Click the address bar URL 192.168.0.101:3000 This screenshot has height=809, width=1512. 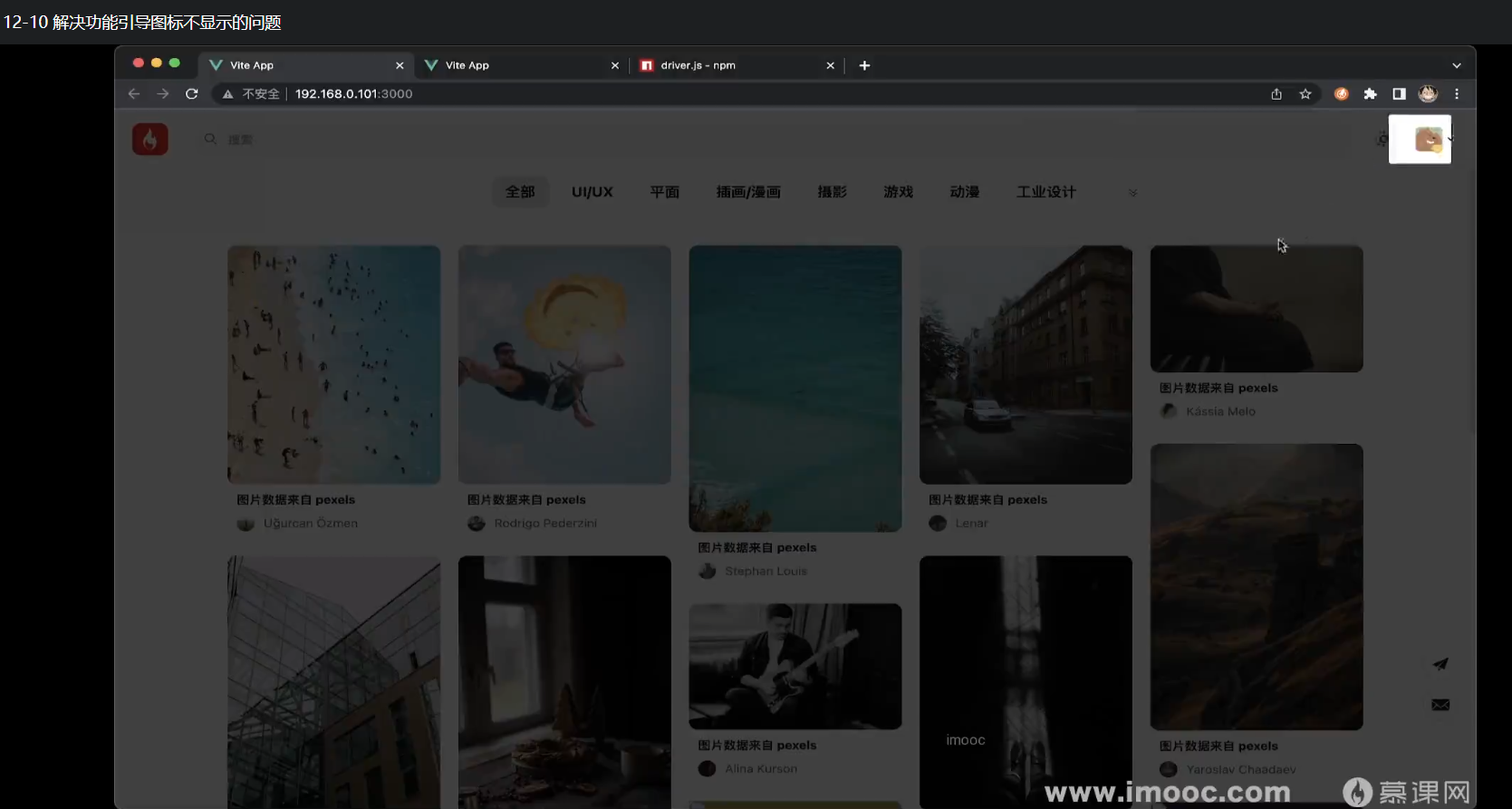tap(354, 93)
